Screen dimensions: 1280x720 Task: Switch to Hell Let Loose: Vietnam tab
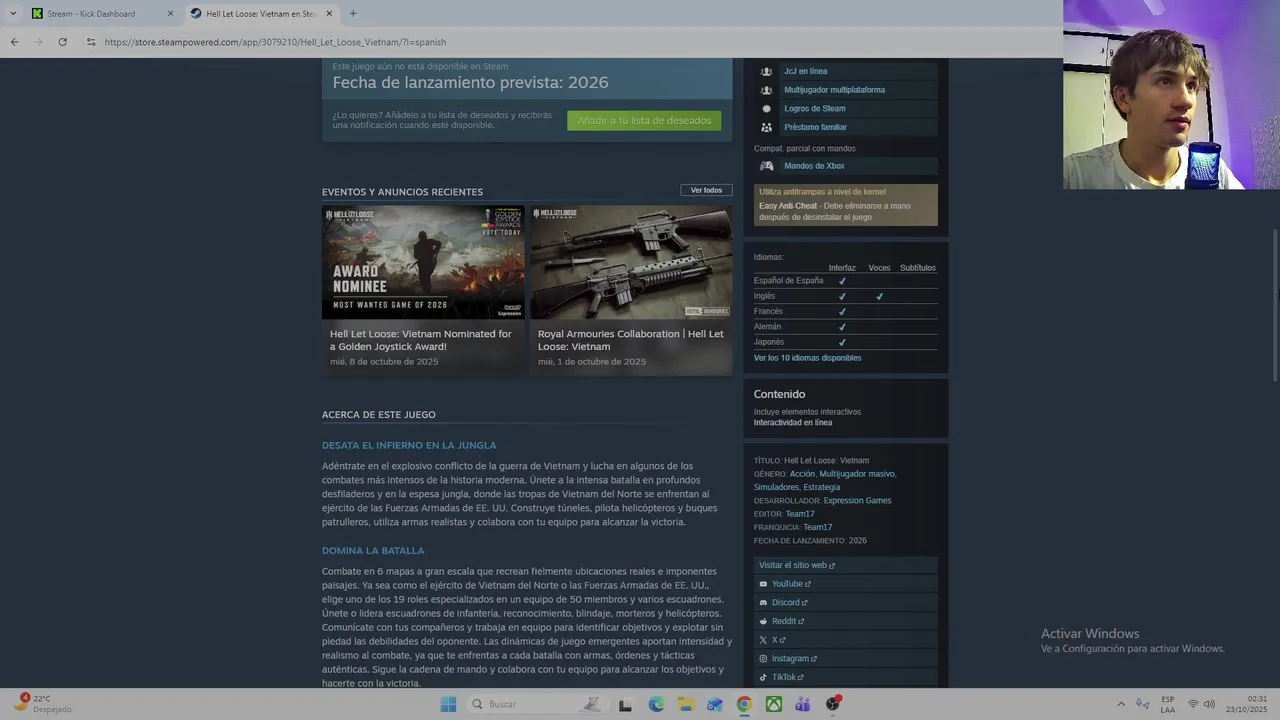pos(262,13)
